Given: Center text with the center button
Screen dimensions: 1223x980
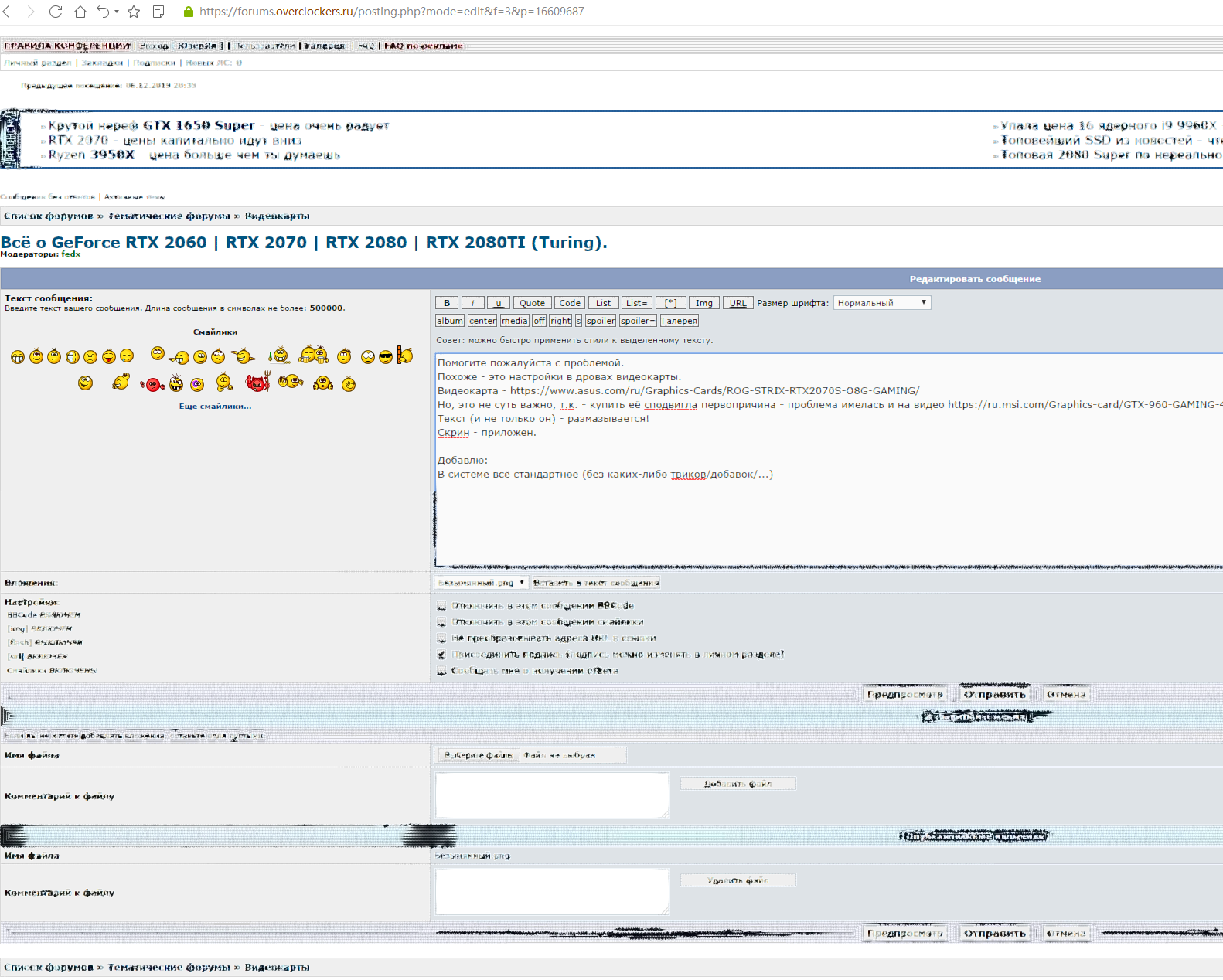Looking at the screenshot, I should [x=482, y=321].
